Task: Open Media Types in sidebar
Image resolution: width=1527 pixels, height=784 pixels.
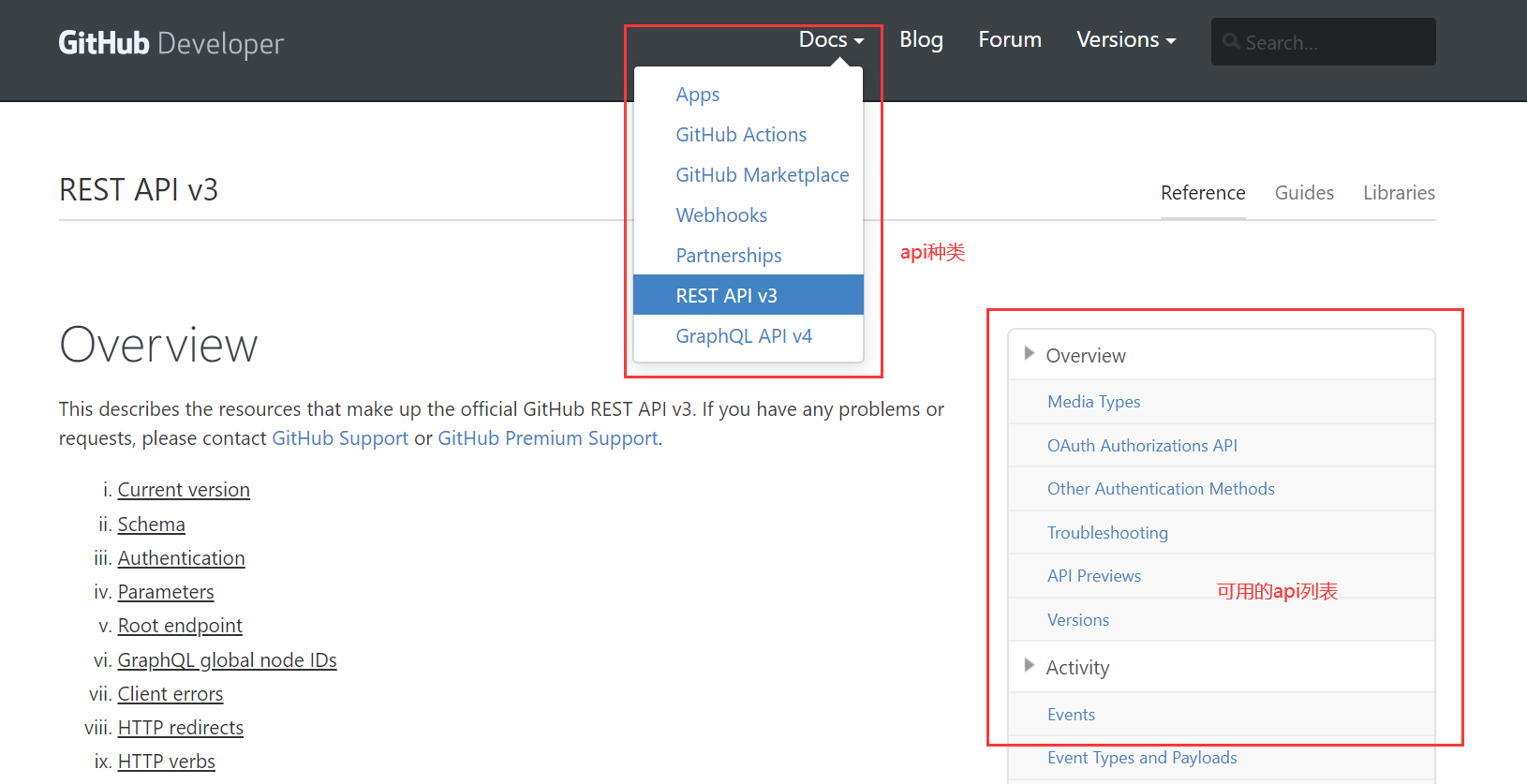Action: coord(1093,402)
